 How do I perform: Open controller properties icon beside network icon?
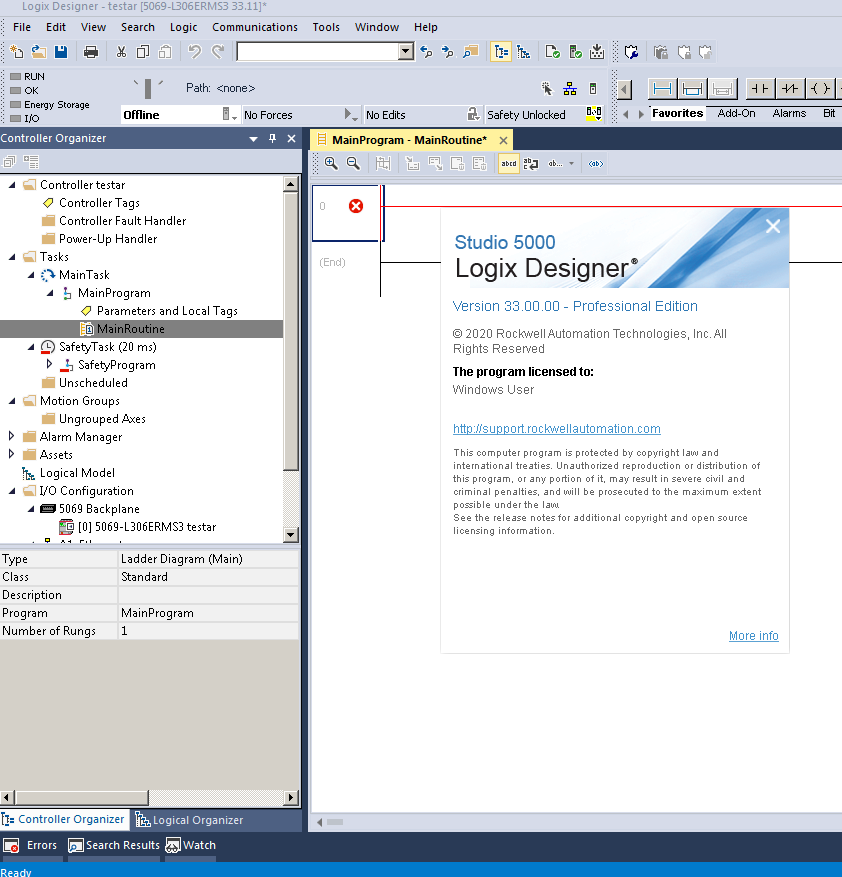[593, 88]
